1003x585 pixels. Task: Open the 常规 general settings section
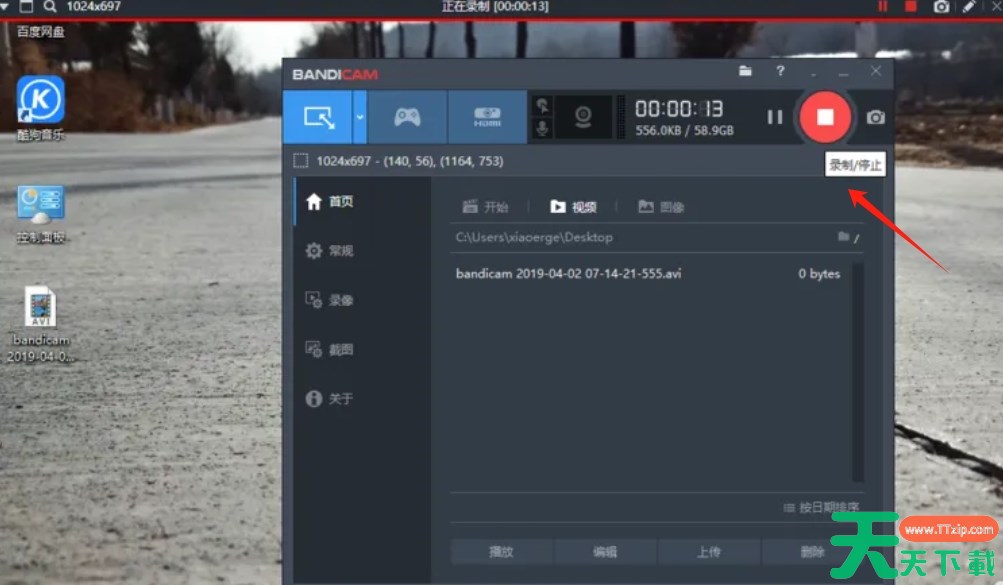coord(332,251)
